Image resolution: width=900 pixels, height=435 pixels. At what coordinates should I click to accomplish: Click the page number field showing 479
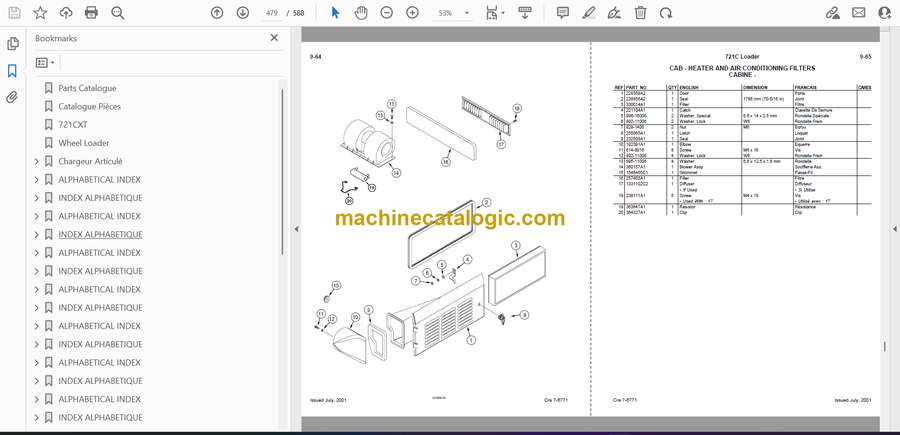tap(272, 13)
